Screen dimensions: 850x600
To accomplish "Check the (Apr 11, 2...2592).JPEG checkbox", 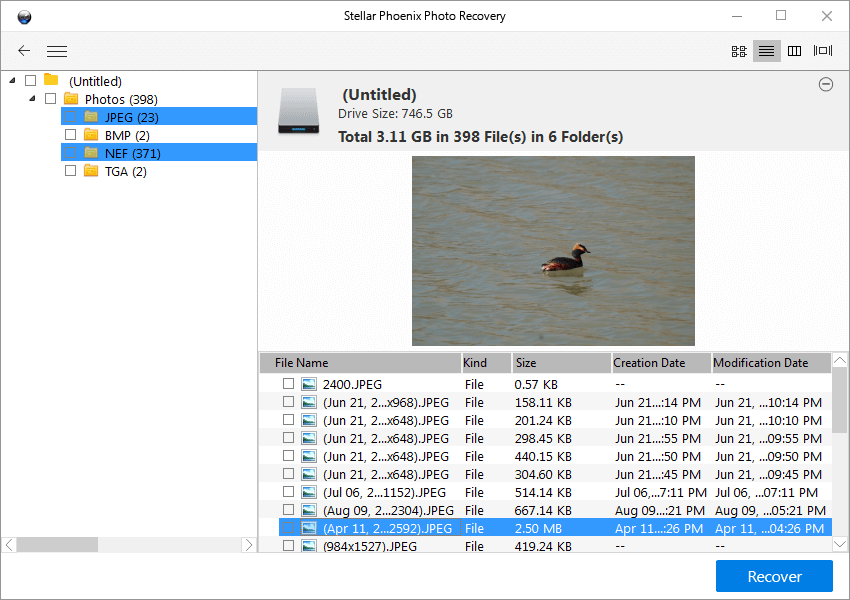I will pyautogui.click(x=288, y=527).
